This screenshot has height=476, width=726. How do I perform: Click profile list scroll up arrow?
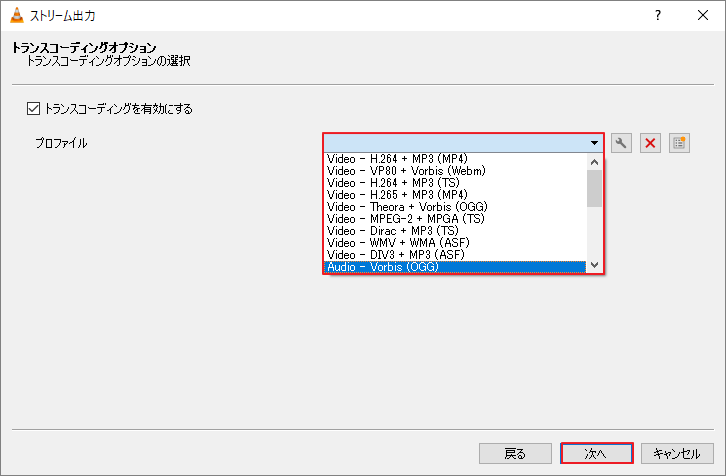click(x=595, y=162)
